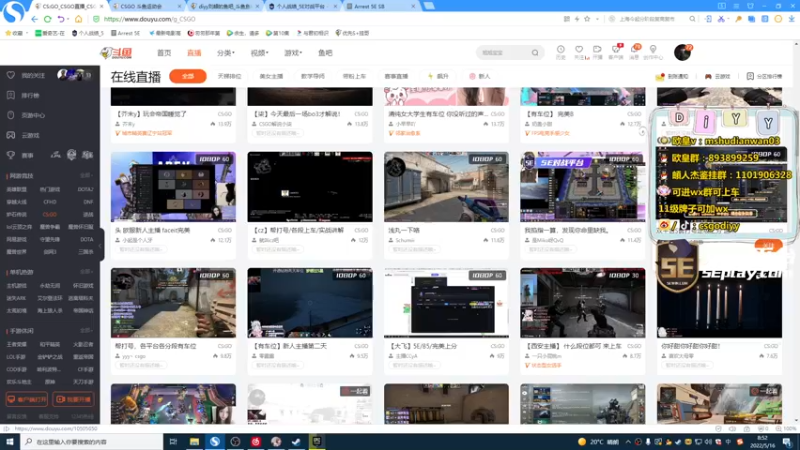The image size is (800, 450).
Task: Expand 全部 beside 手游休闲 in the sidebar
Action: tap(86, 331)
